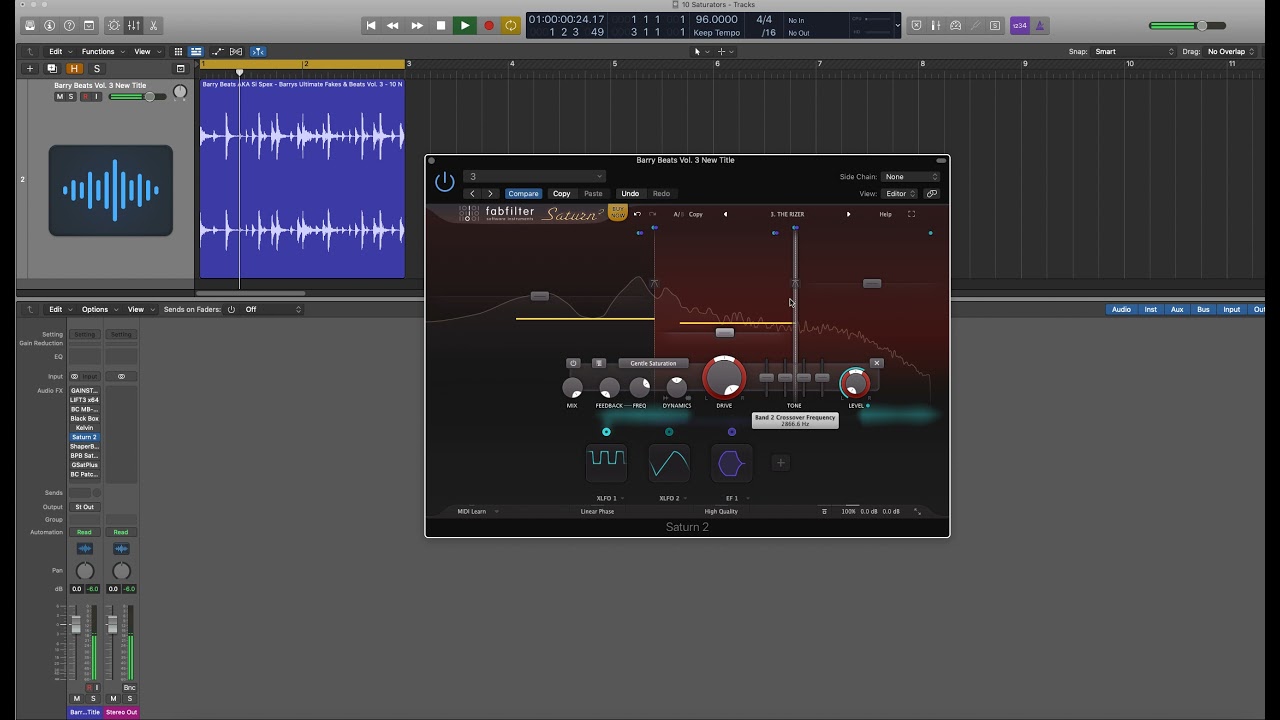Open the display mode chevron on LCD
The image size is (1280, 720).
coord(898,26)
